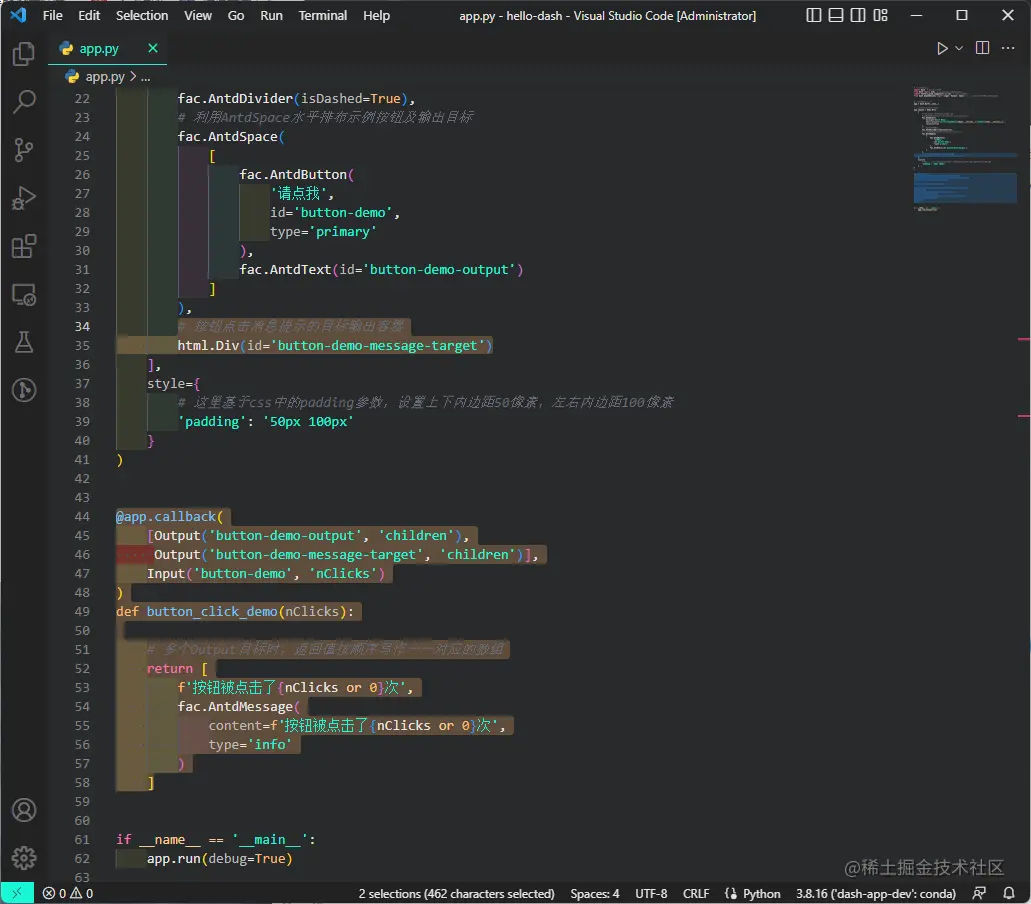Change file encoding UTF-8
The image size is (1031, 904).
pyautogui.click(x=651, y=893)
